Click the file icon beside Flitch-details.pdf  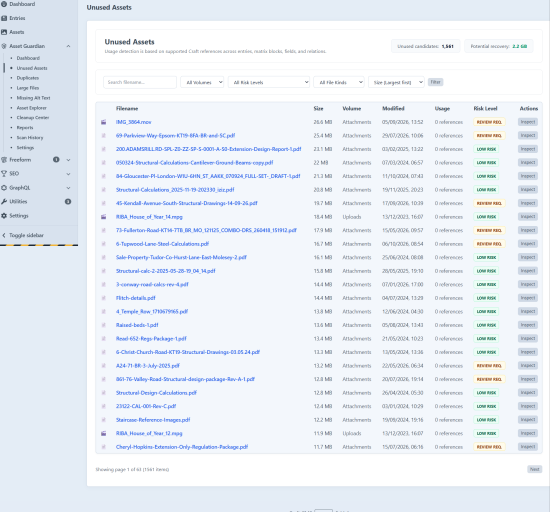103,298
